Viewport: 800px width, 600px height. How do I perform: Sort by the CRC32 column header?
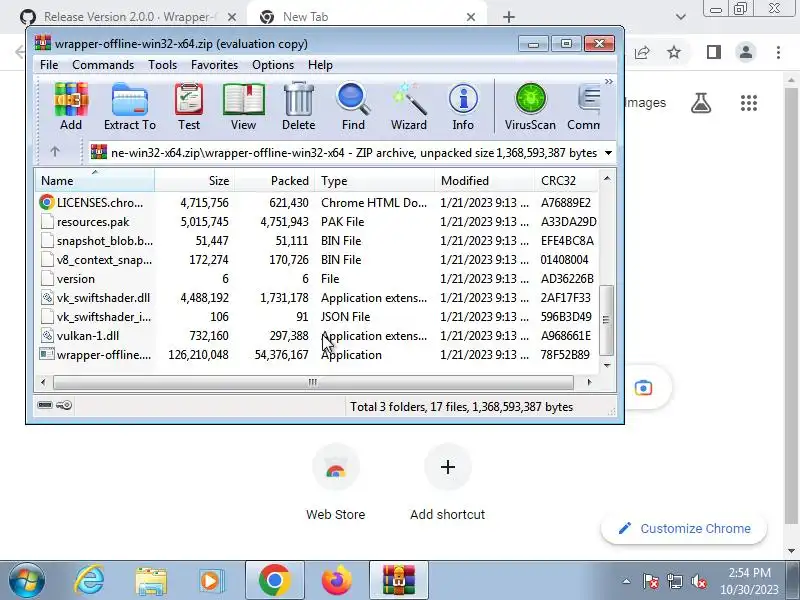click(566, 181)
